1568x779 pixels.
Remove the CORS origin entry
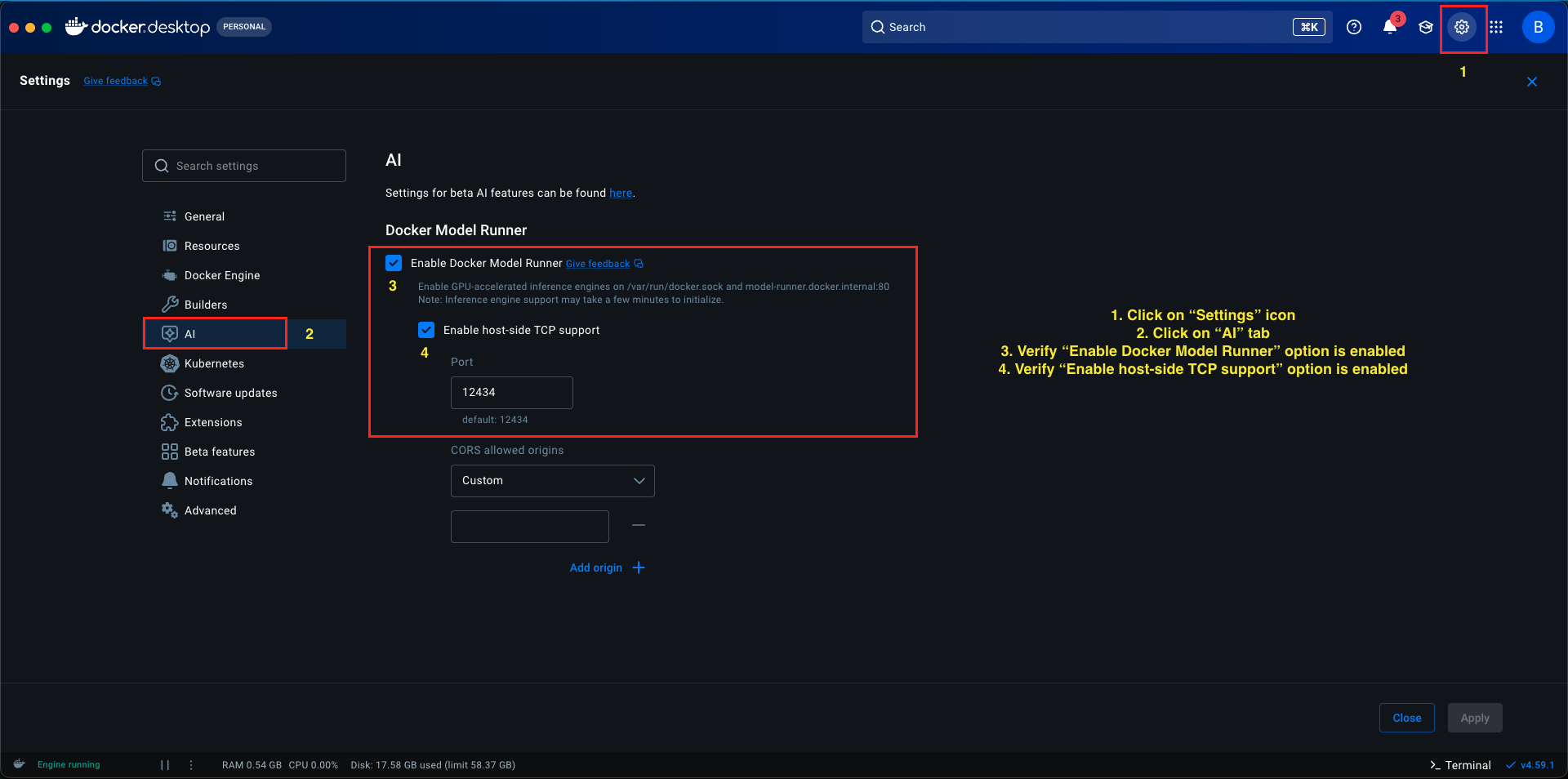639,525
